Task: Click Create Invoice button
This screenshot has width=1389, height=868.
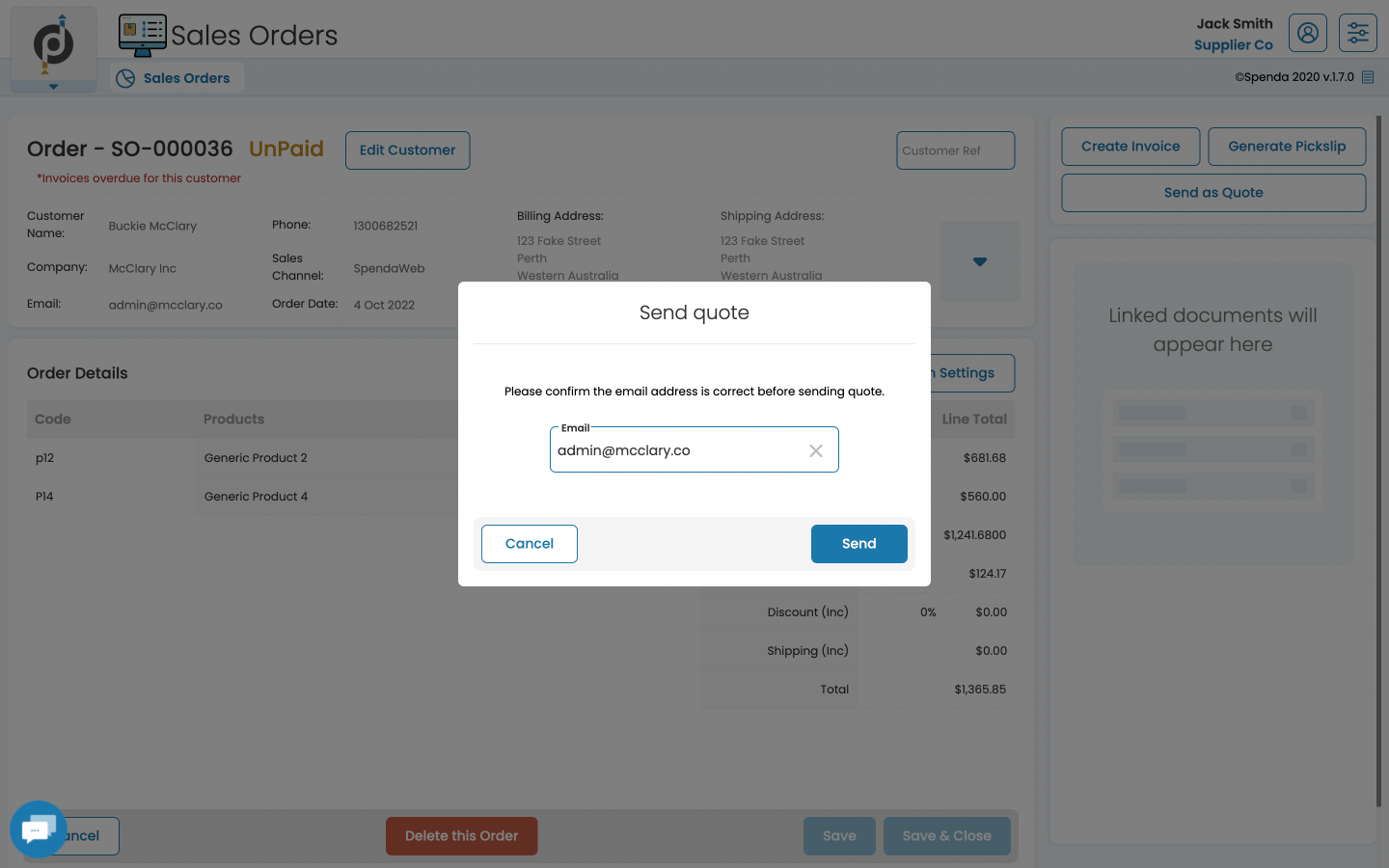Action: [x=1130, y=147]
